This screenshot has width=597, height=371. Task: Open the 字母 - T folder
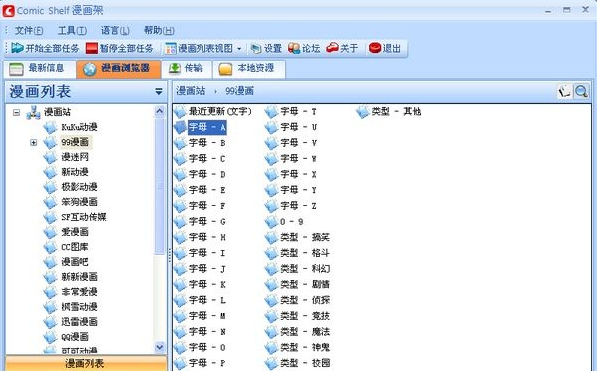coord(291,112)
